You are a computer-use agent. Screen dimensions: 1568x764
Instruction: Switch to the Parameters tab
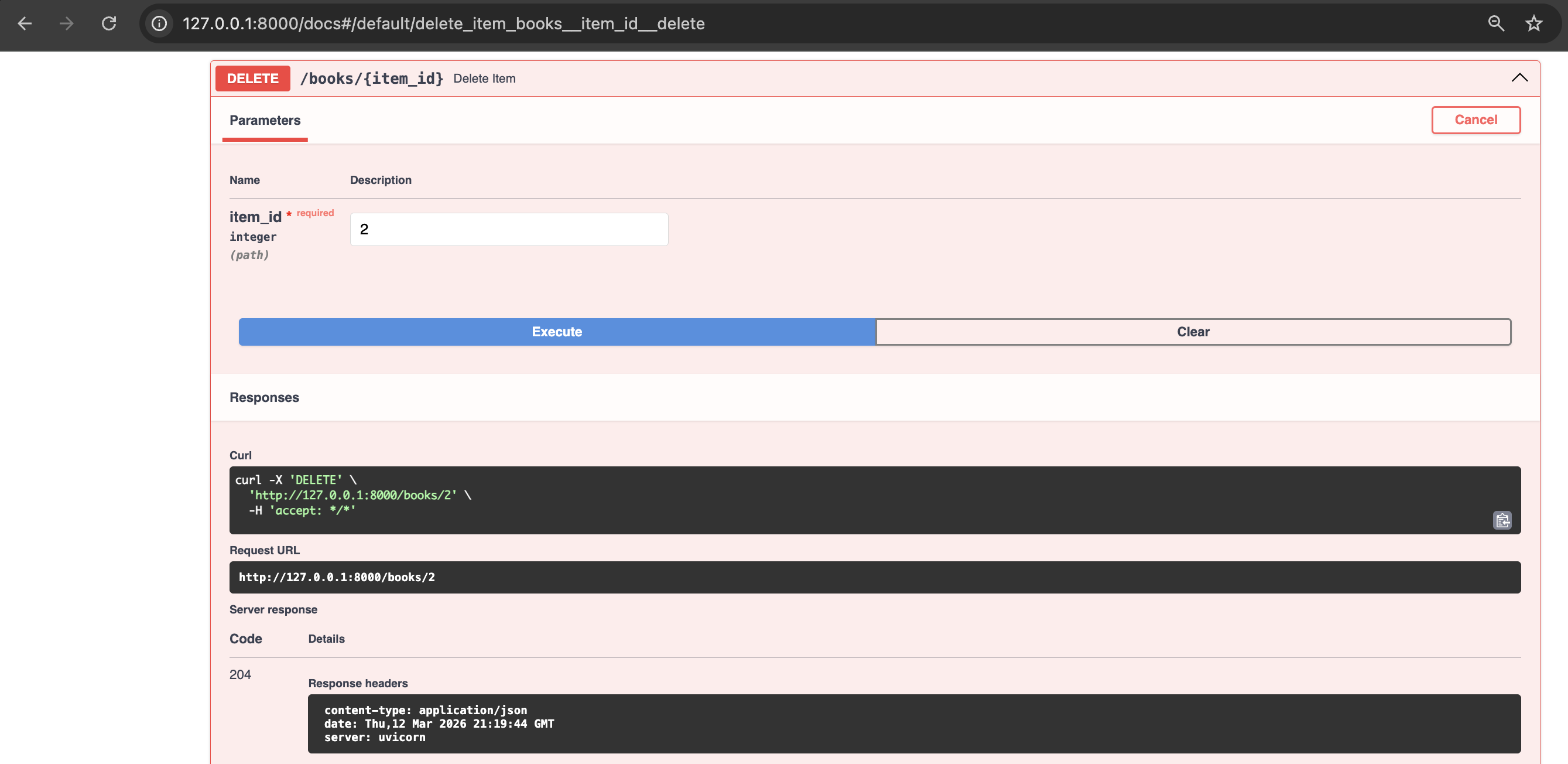click(265, 120)
